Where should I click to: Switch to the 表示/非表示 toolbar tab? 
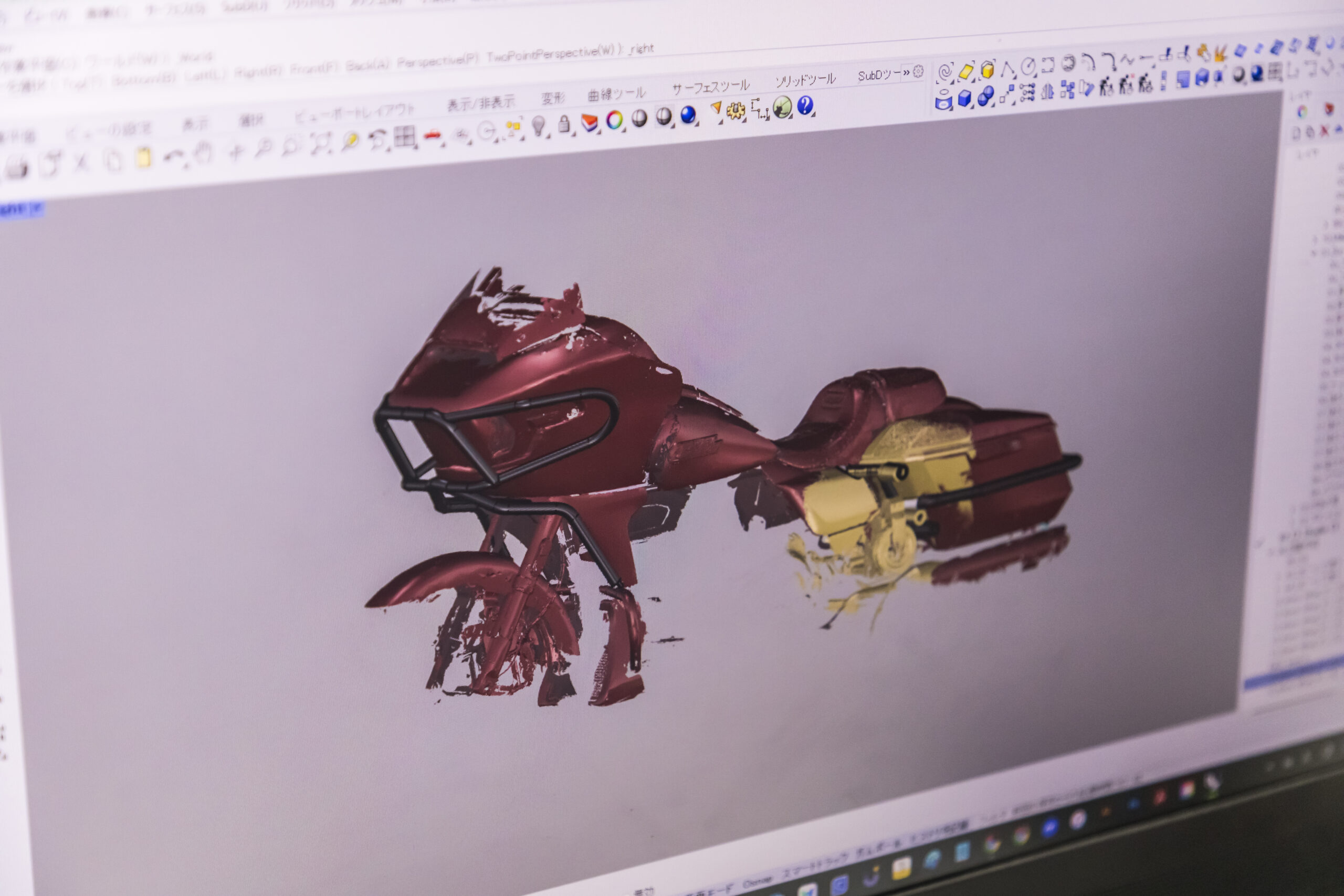point(480,102)
